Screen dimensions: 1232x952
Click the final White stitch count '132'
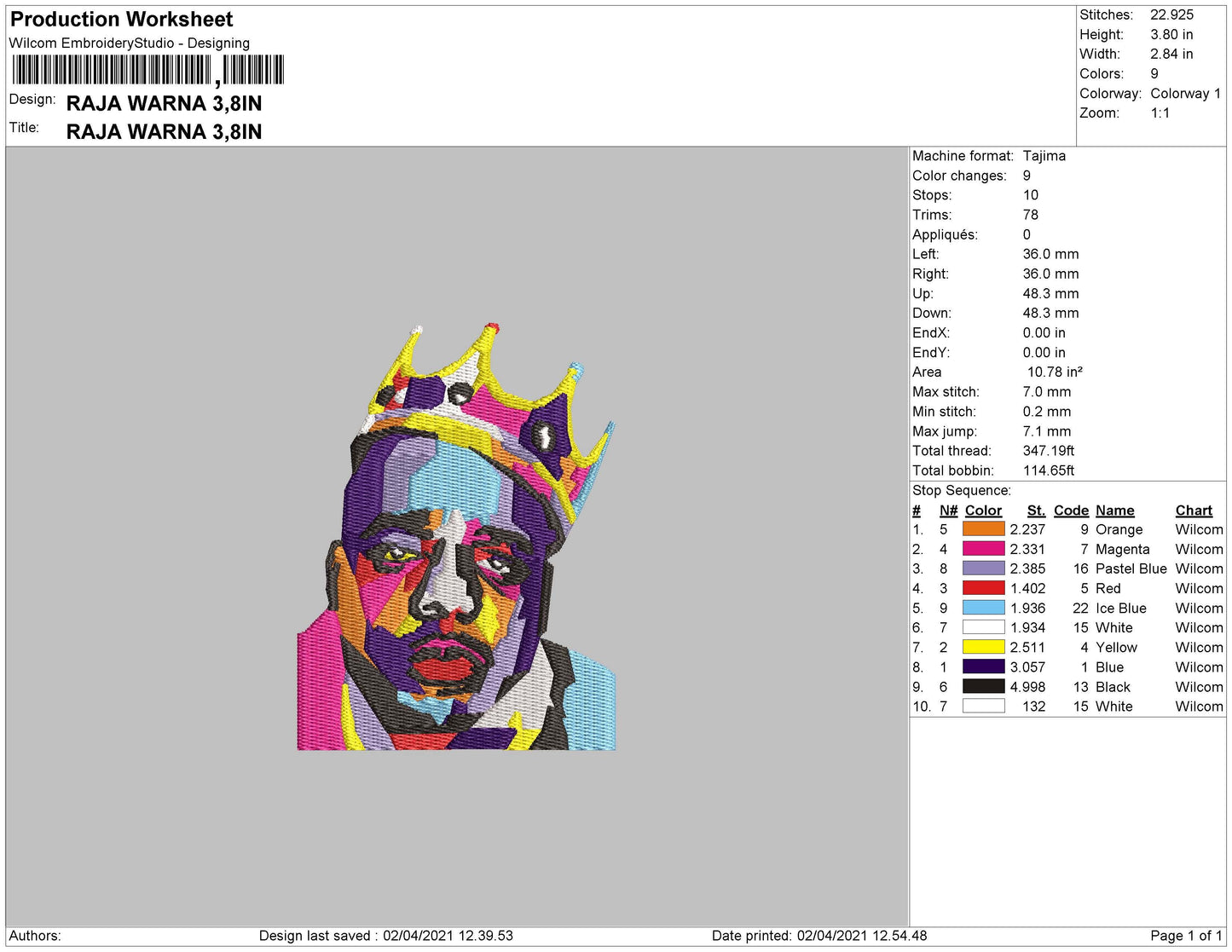[x=1034, y=706]
